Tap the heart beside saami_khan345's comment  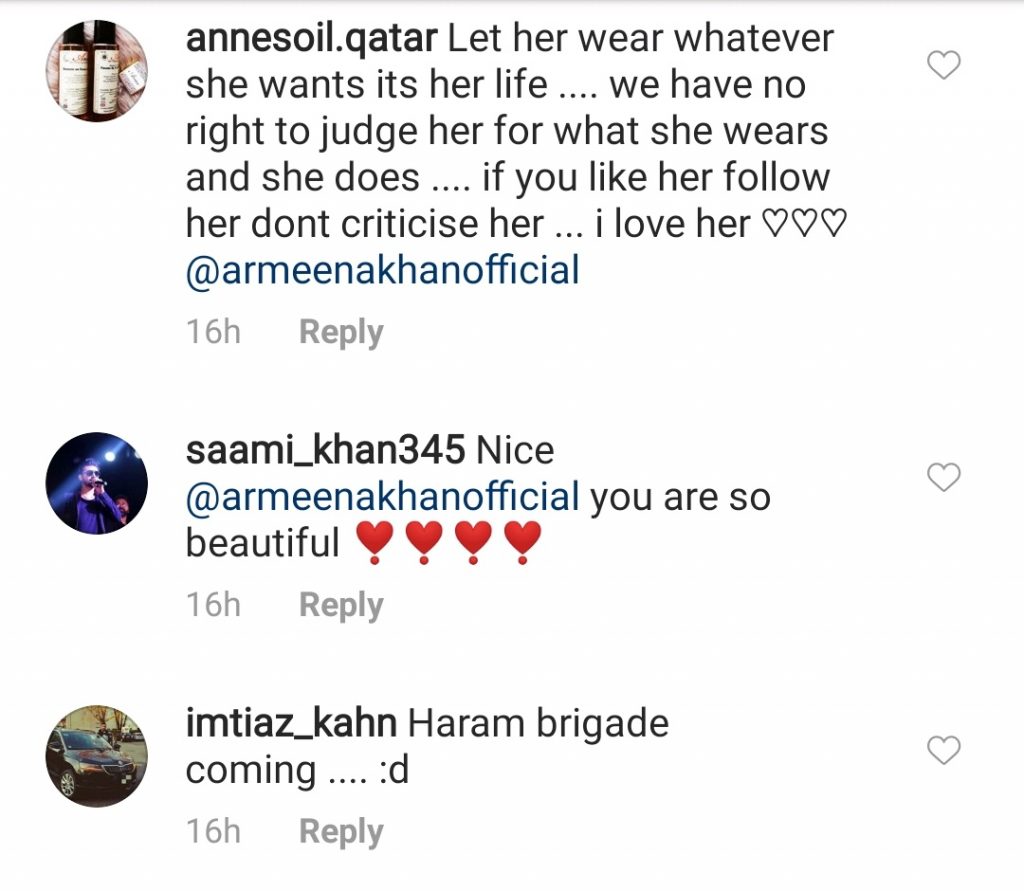tap(944, 478)
